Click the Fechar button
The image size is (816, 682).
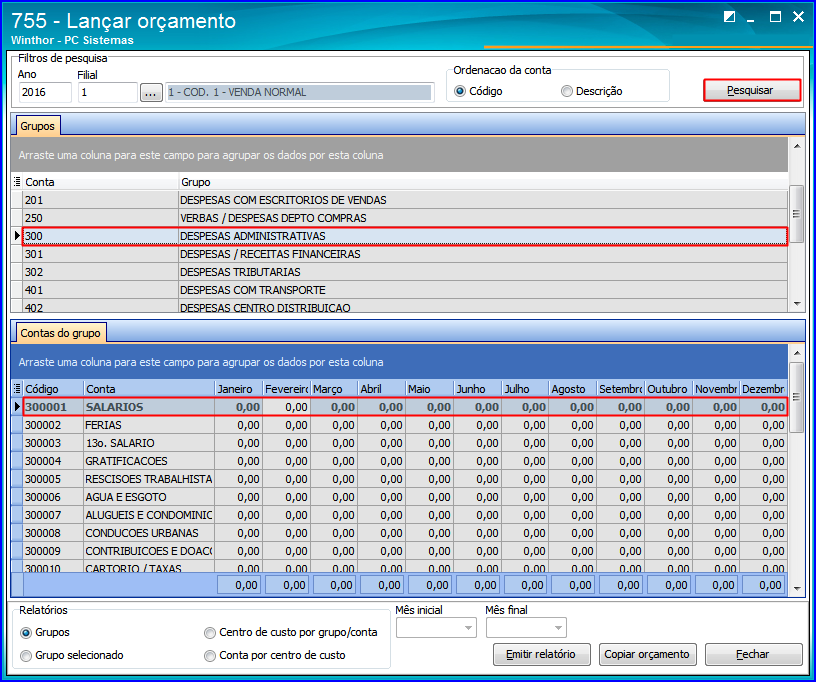pyautogui.click(x=754, y=654)
